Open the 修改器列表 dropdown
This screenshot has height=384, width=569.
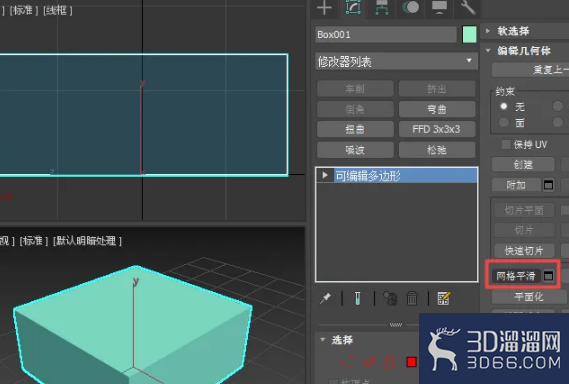(397, 61)
